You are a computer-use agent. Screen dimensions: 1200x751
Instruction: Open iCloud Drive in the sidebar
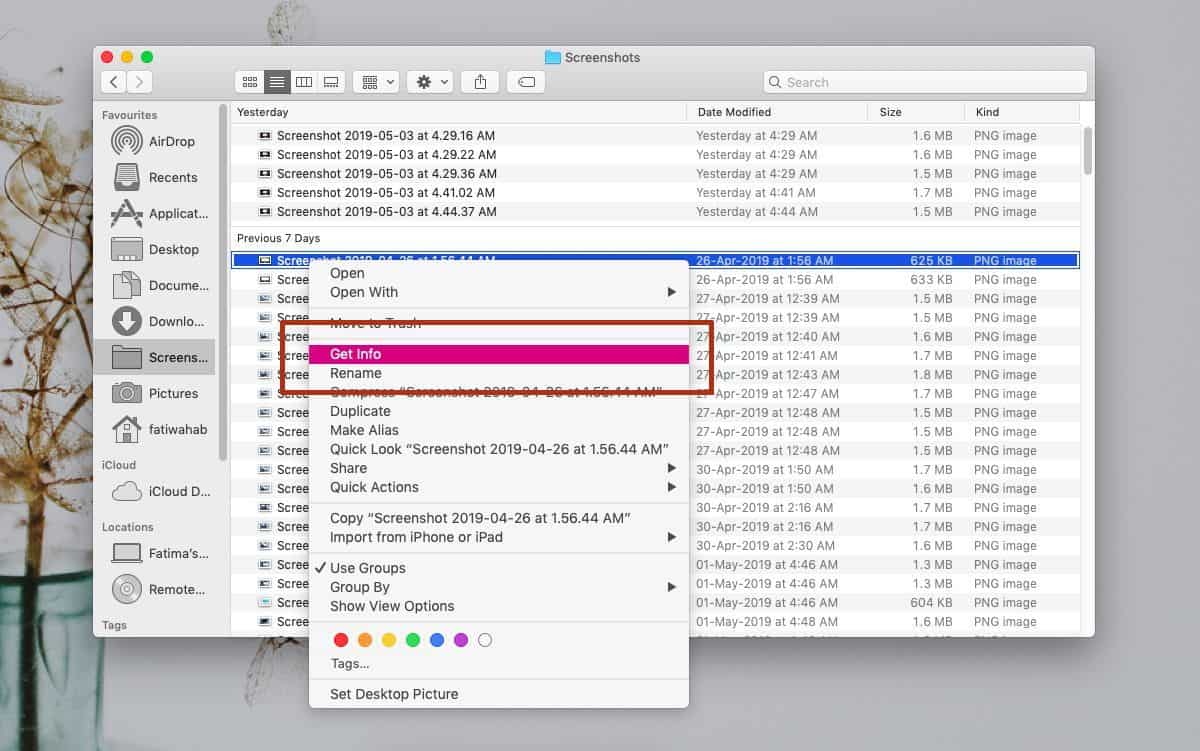(x=155, y=491)
